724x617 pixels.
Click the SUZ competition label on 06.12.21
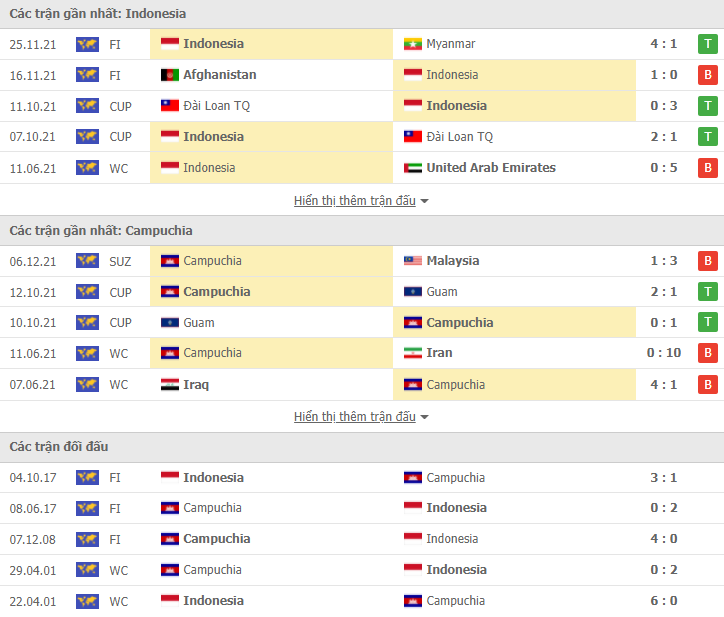pos(121,261)
